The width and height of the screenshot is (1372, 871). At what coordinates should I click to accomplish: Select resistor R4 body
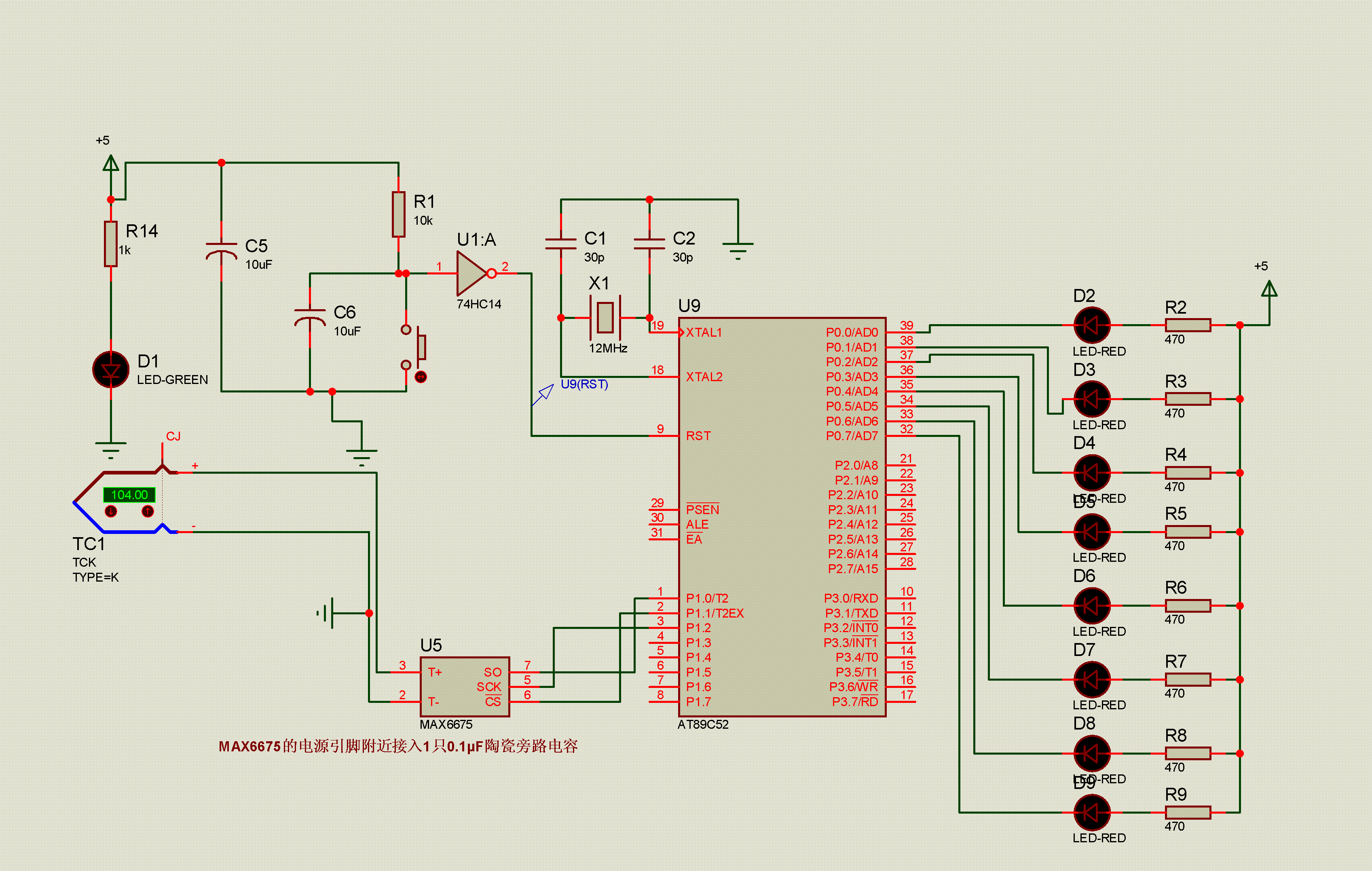[1188, 473]
